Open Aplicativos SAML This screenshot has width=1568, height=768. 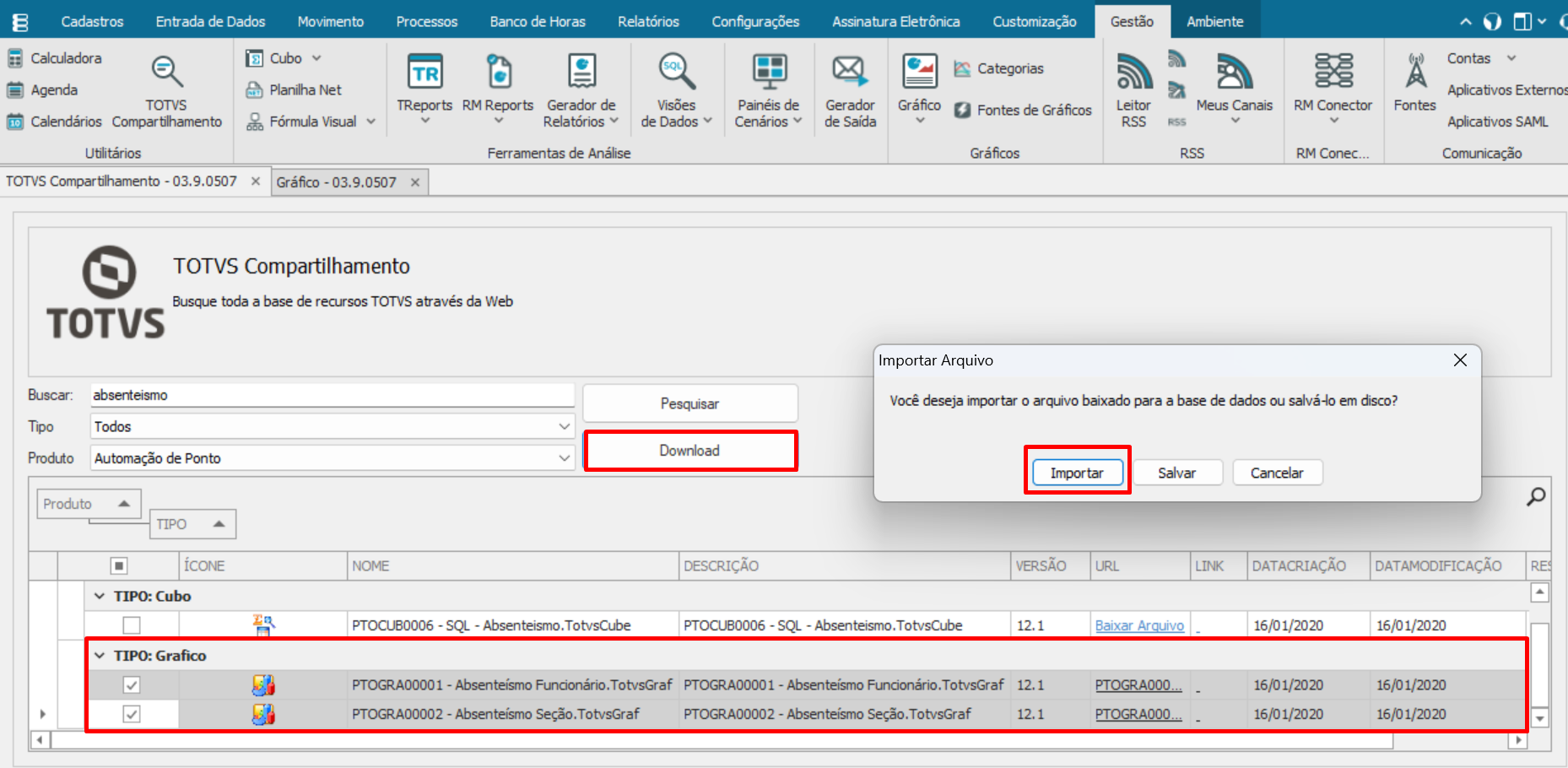pyautogui.click(x=1498, y=122)
